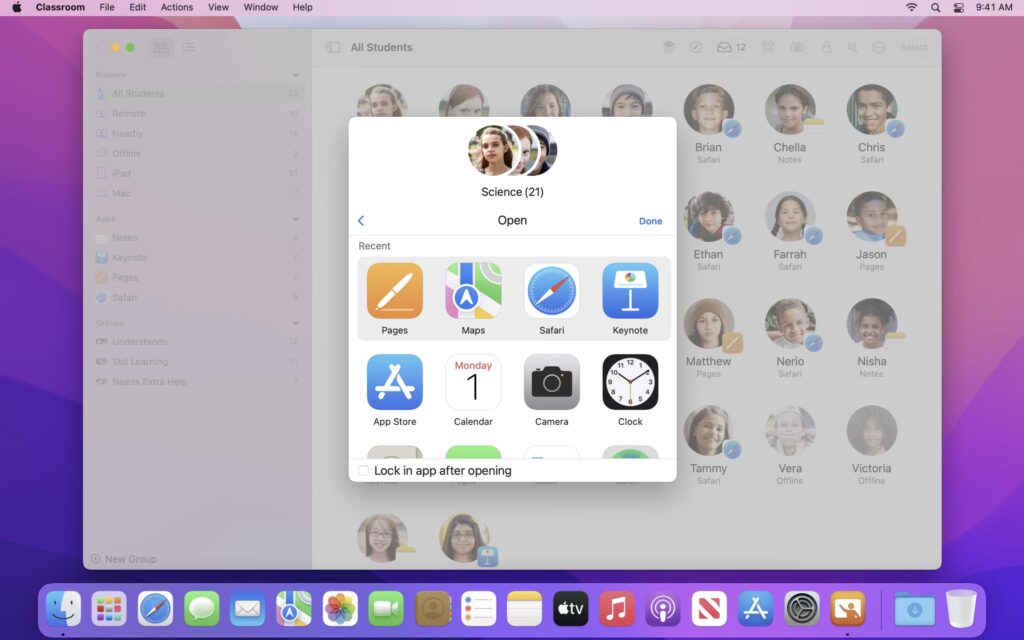Open the Window menu in menu bar
This screenshot has width=1024, height=640.
pos(261,7)
